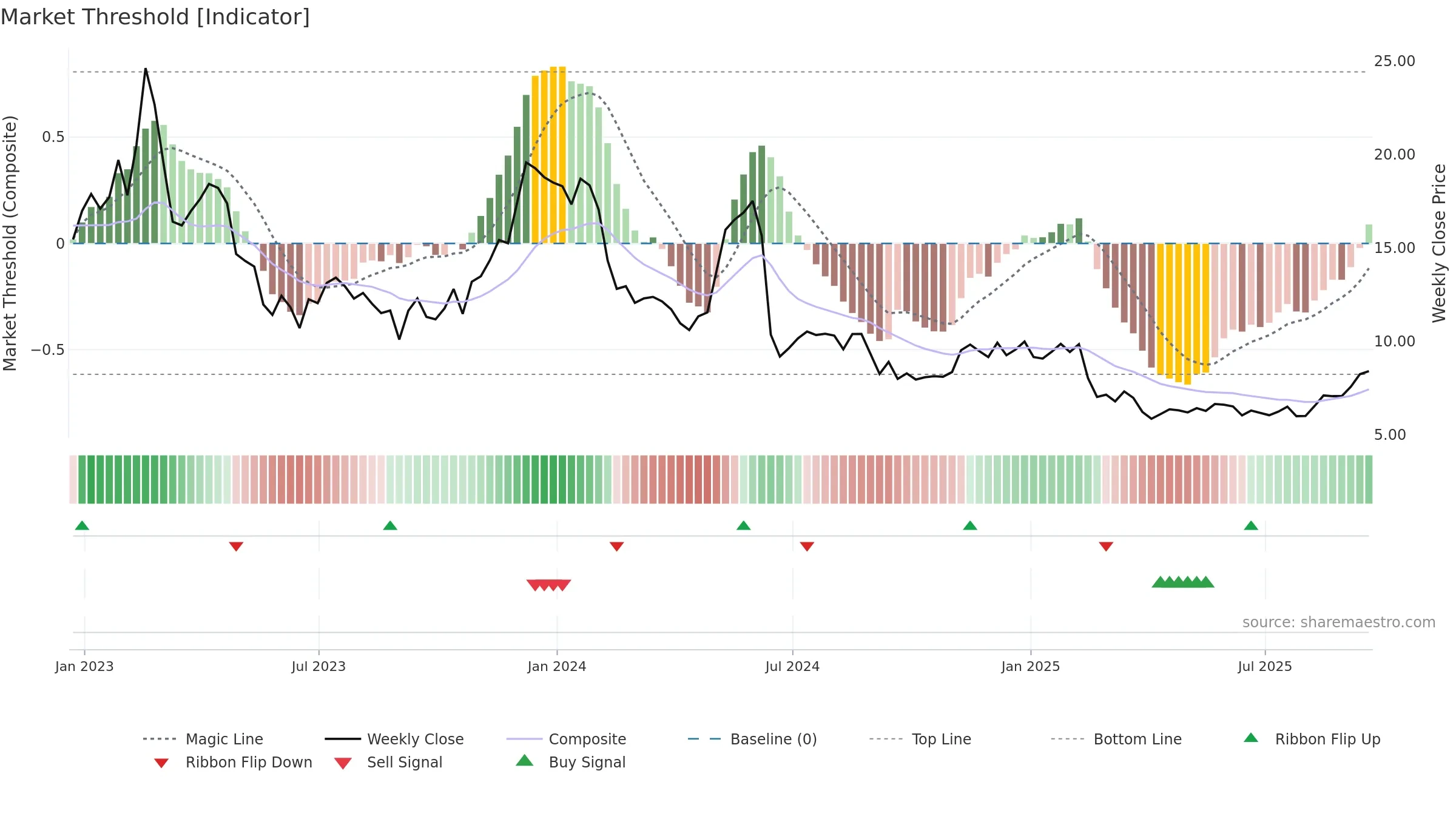Click the Jan 2024 x-axis label

[x=557, y=666]
